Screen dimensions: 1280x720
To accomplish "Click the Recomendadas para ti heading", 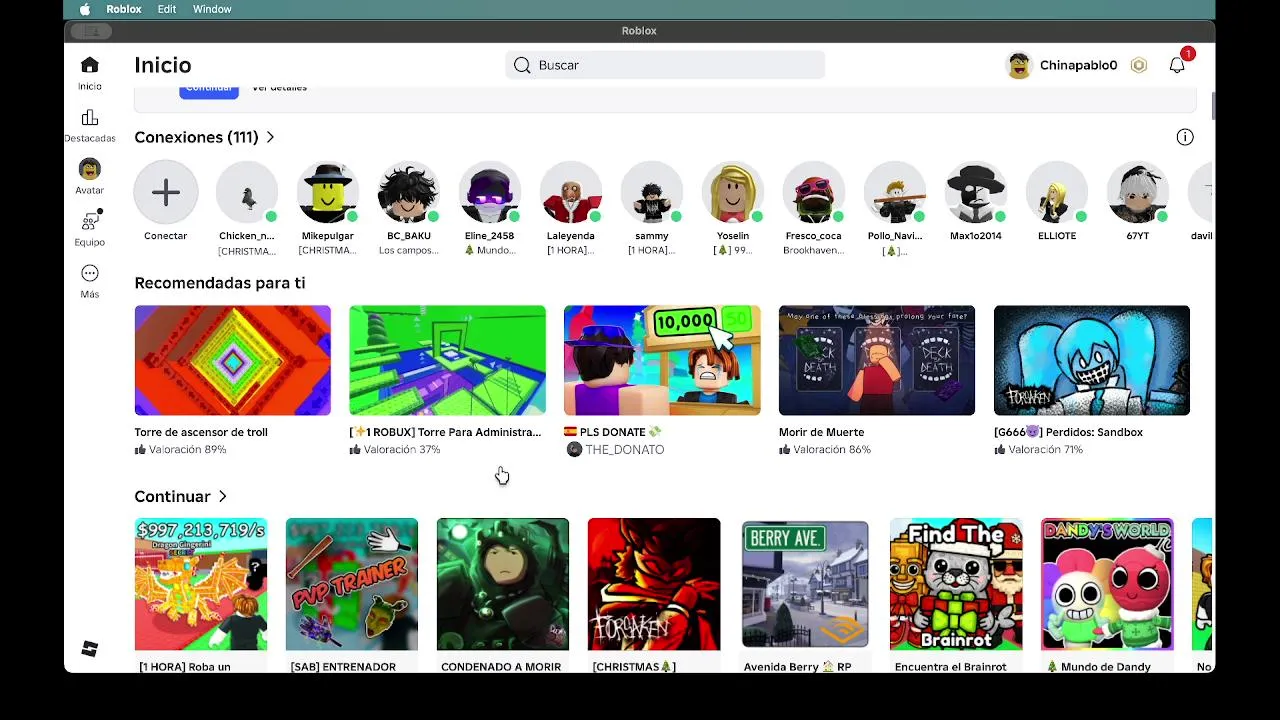I will point(220,283).
